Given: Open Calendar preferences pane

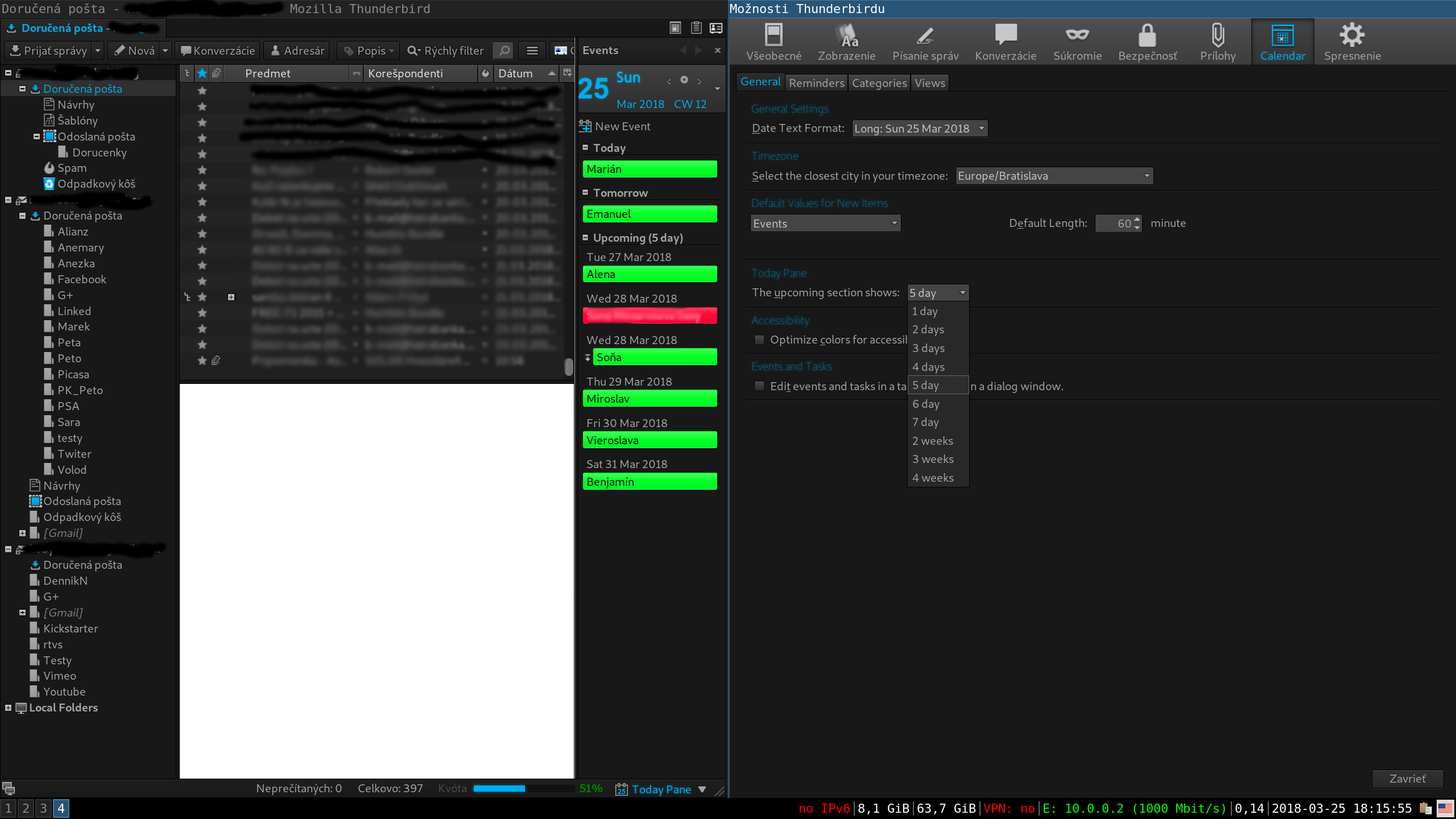Looking at the screenshot, I should point(1283,42).
